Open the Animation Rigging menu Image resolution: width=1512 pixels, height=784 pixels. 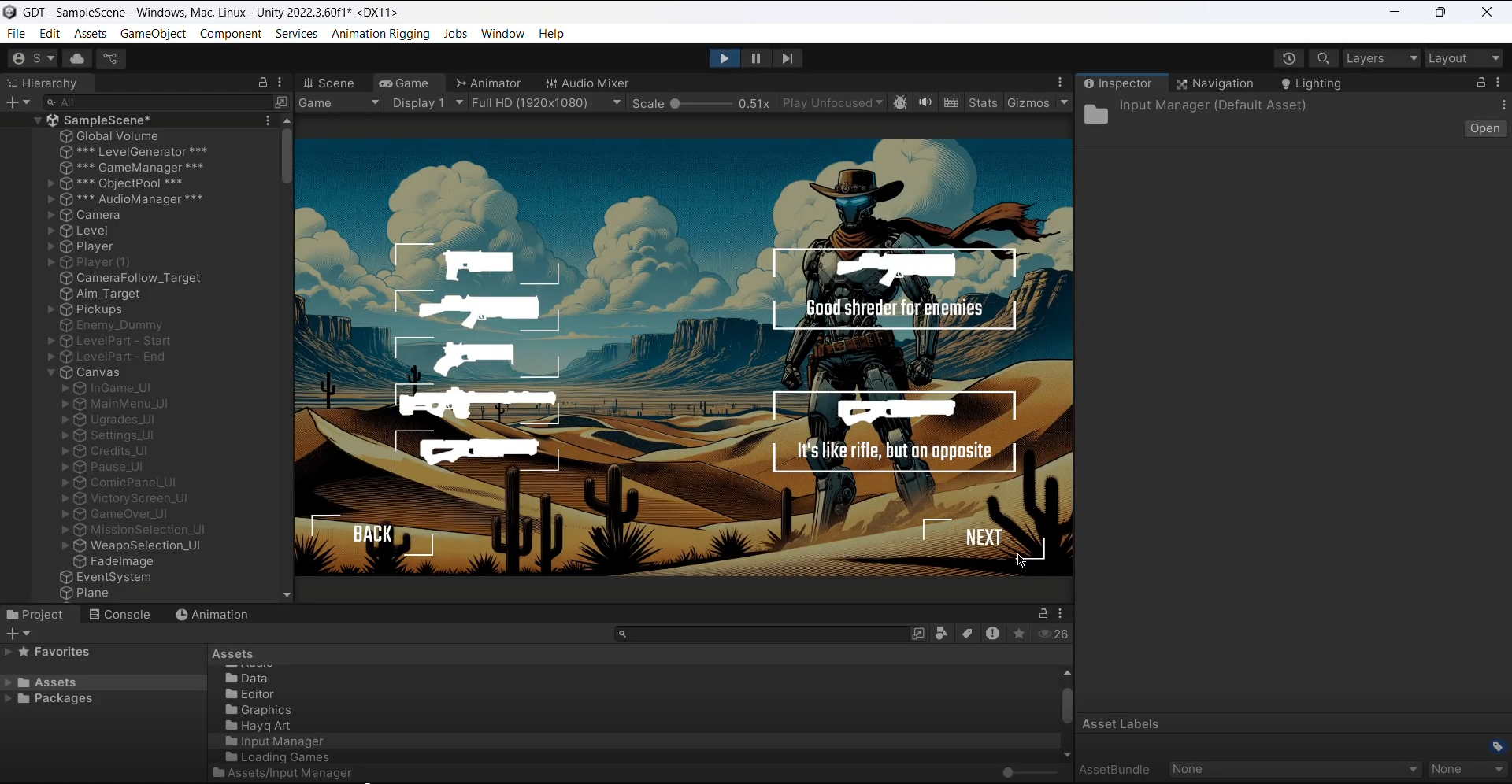pos(380,34)
